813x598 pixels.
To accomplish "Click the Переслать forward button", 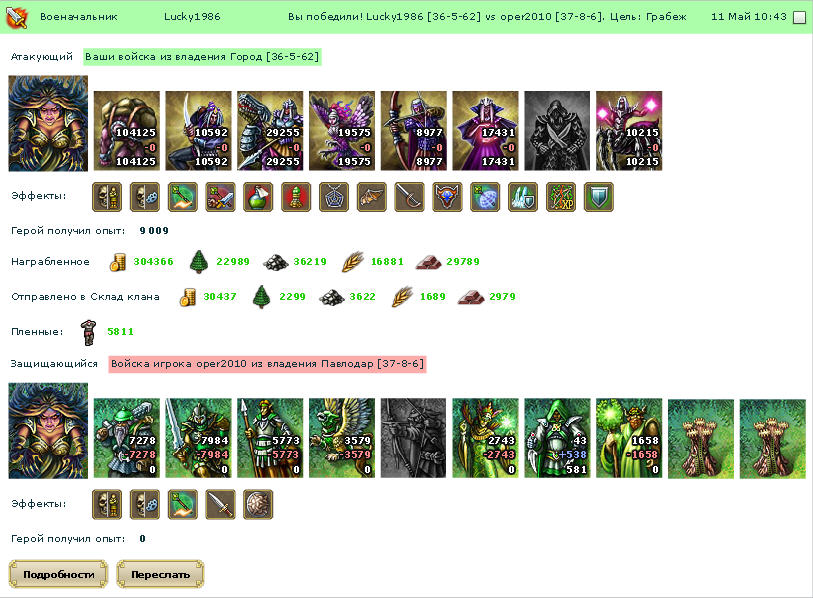I will click(x=160, y=574).
